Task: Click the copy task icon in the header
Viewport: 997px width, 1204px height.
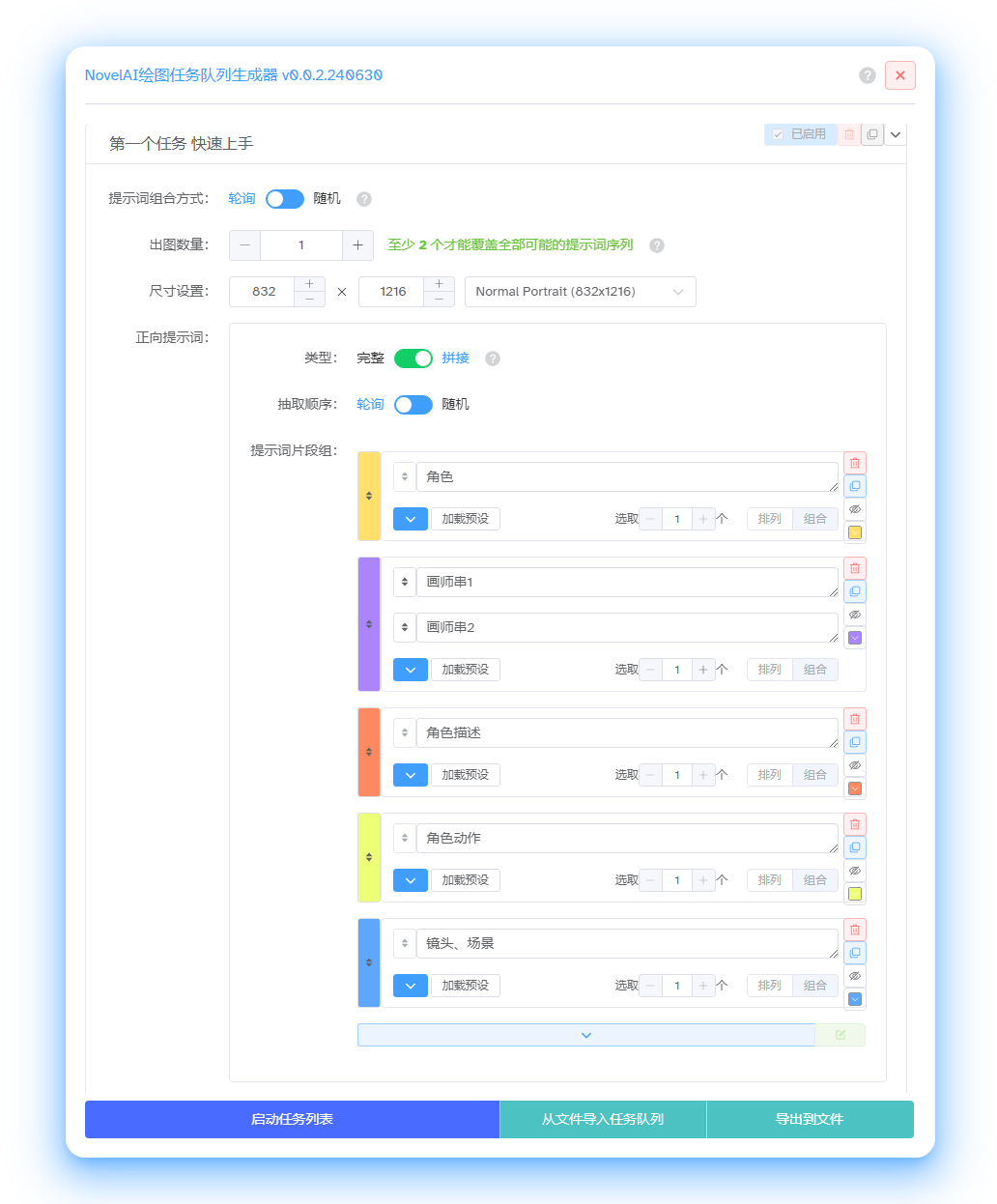Action: click(x=872, y=134)
